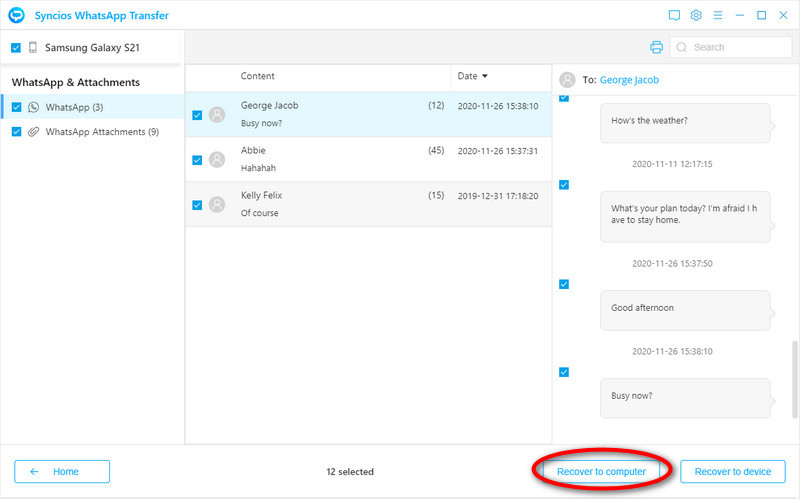The image size is (800, 499).
Task: Click the Syncios logo icon
Action: [16, 15]
